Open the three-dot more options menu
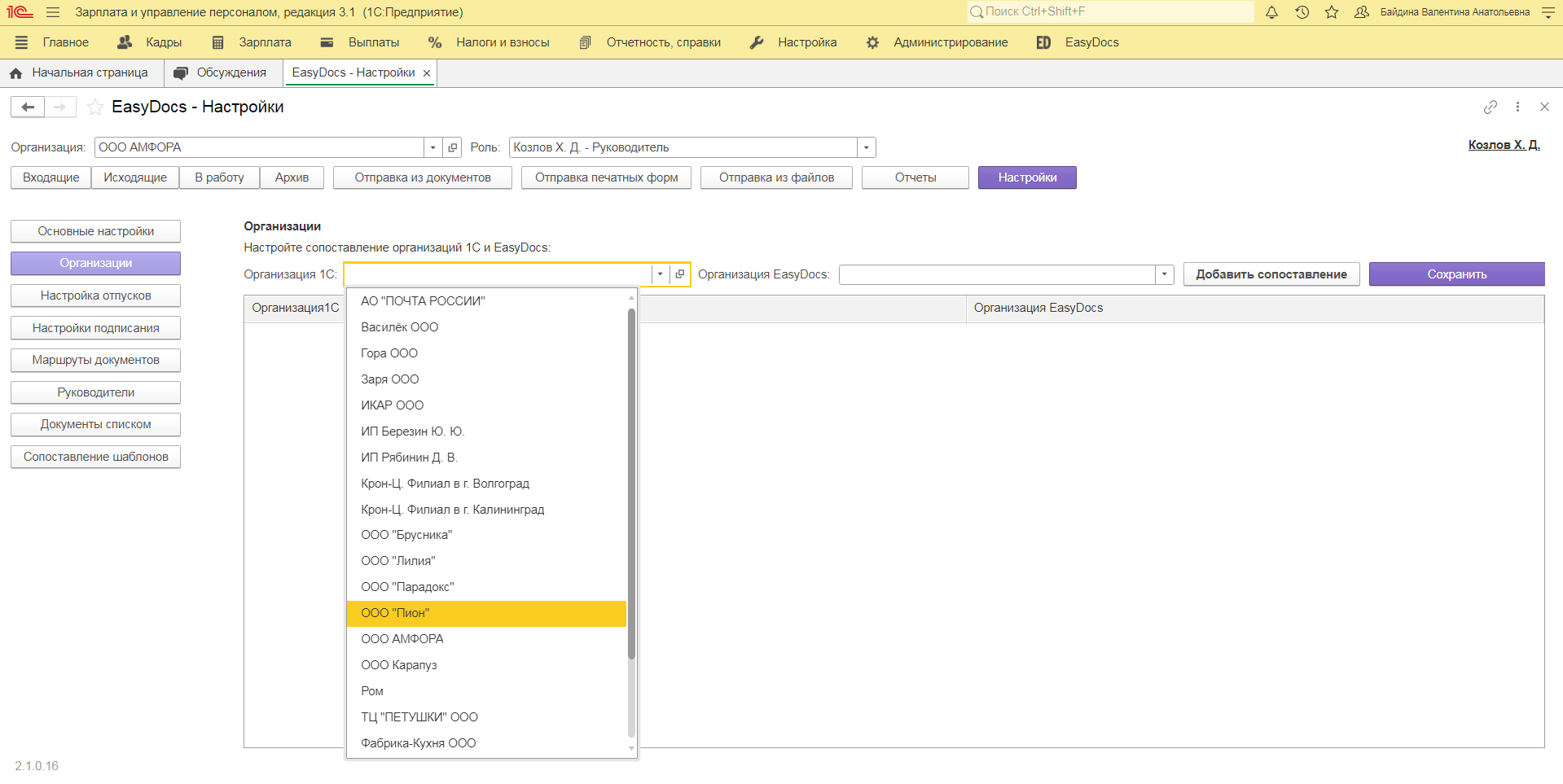The height and width of the screenshot is (784, 1563). tap(1517, 107)
